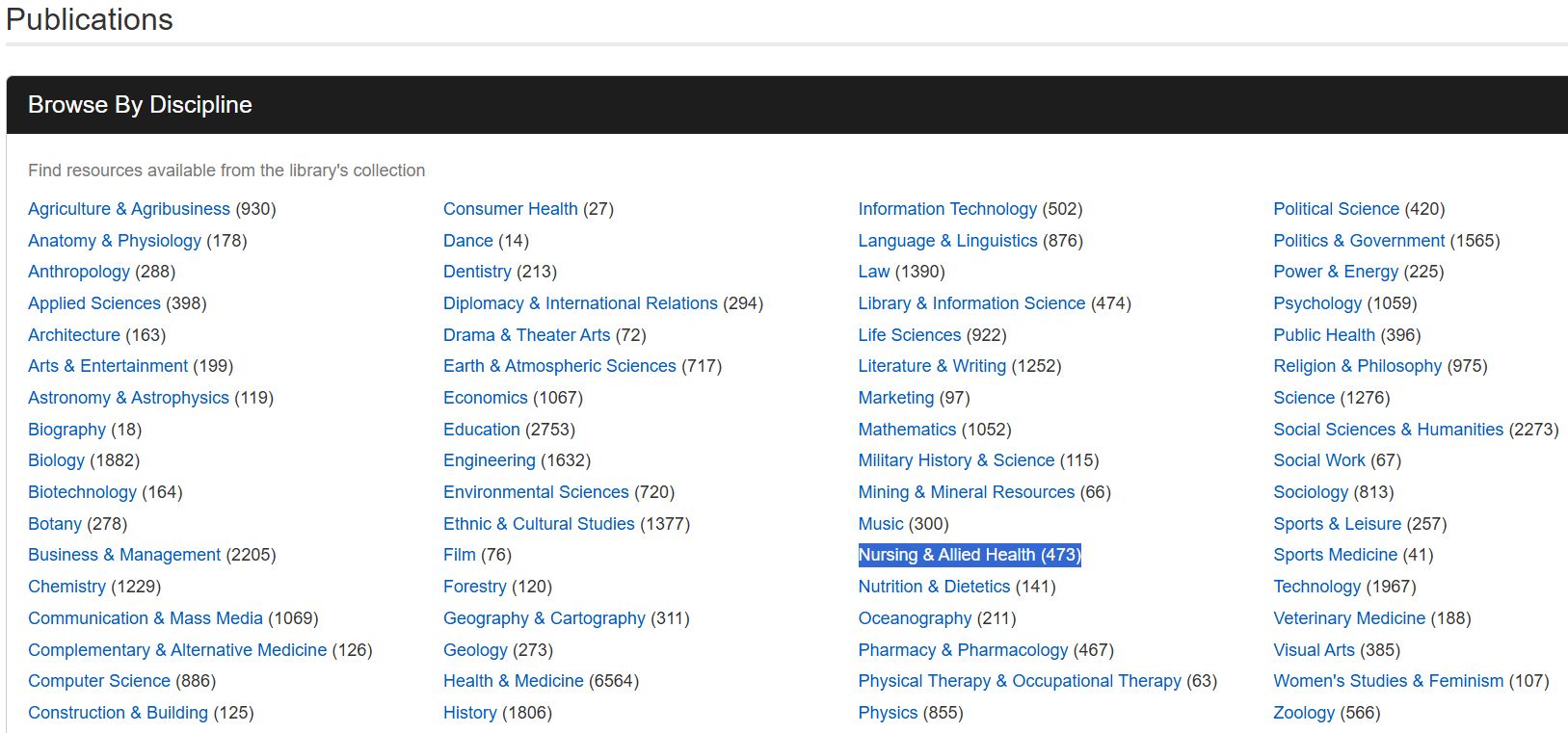This screenshot has height=733, width=1568.
Task: Click the Nursing & Allied Health link
Action: pos(946,555)
